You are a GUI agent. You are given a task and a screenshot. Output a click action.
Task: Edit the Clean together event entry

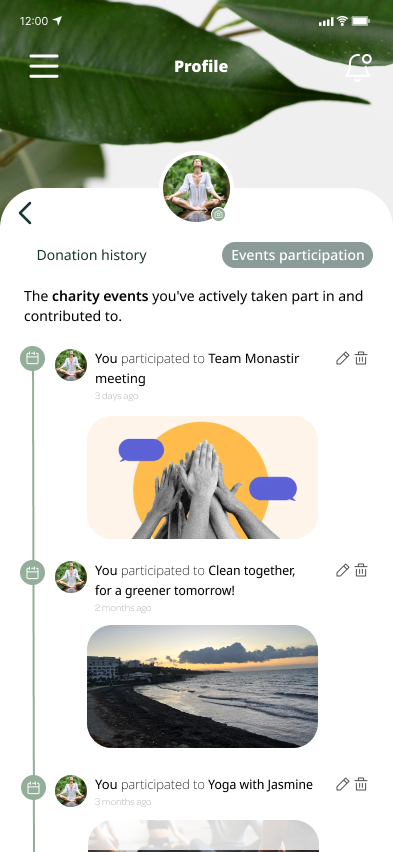coord(342,570)
